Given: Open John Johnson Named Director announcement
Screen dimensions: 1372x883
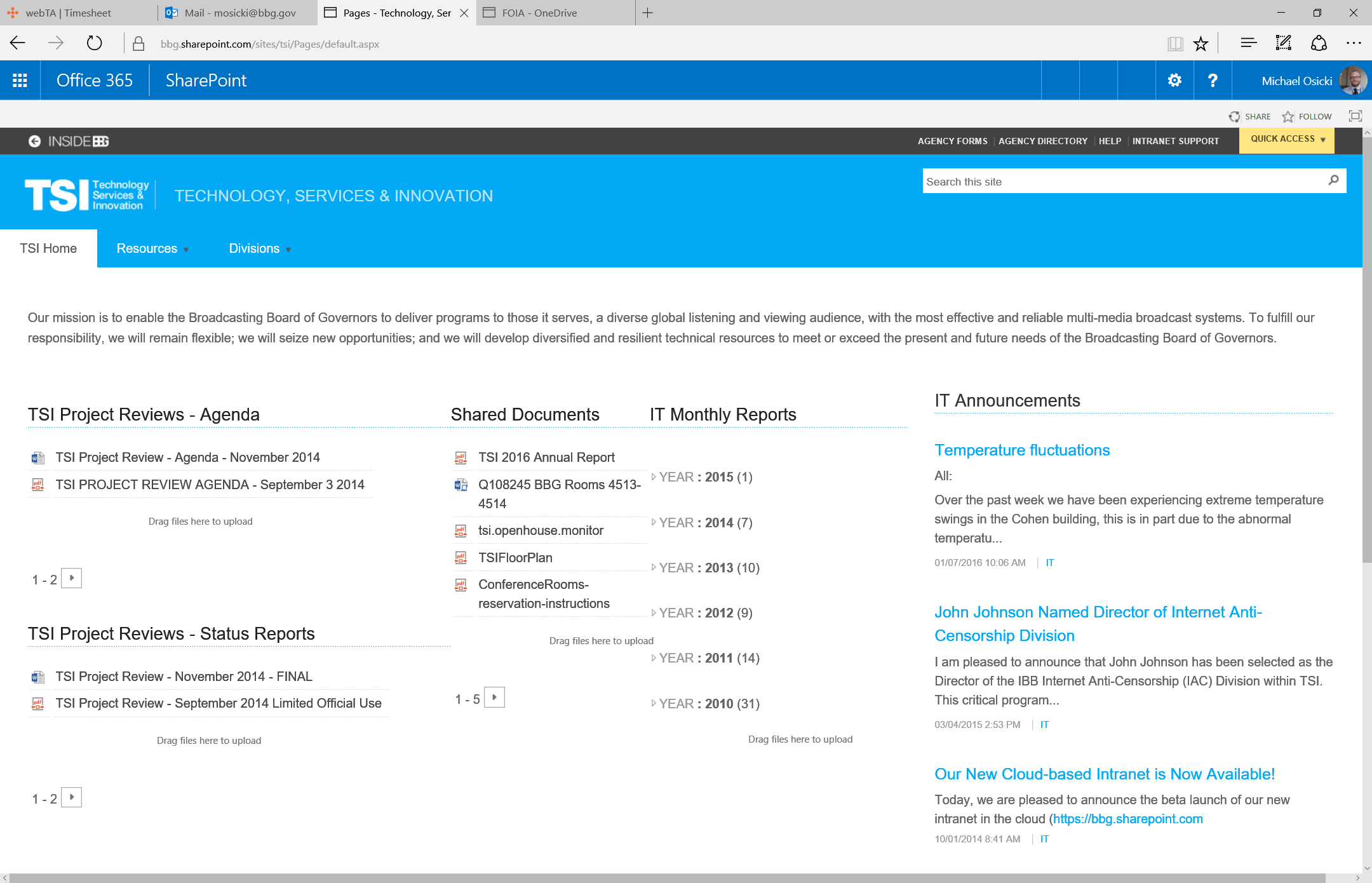Looking at the screenshot, I should coord(1098,623).
